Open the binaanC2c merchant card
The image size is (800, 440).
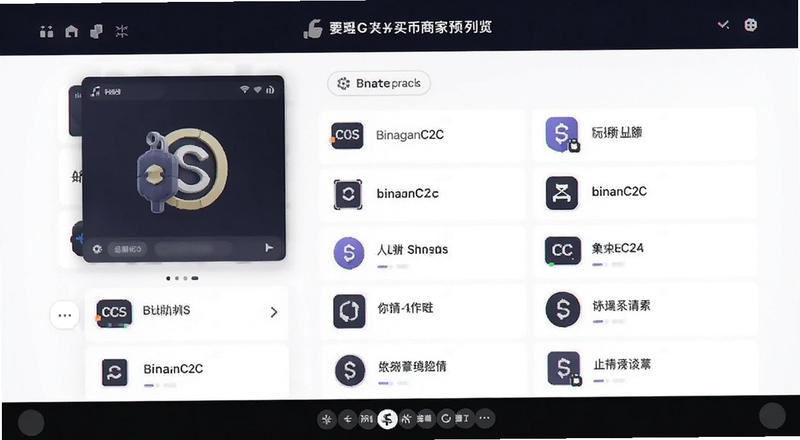pos(422,194)
